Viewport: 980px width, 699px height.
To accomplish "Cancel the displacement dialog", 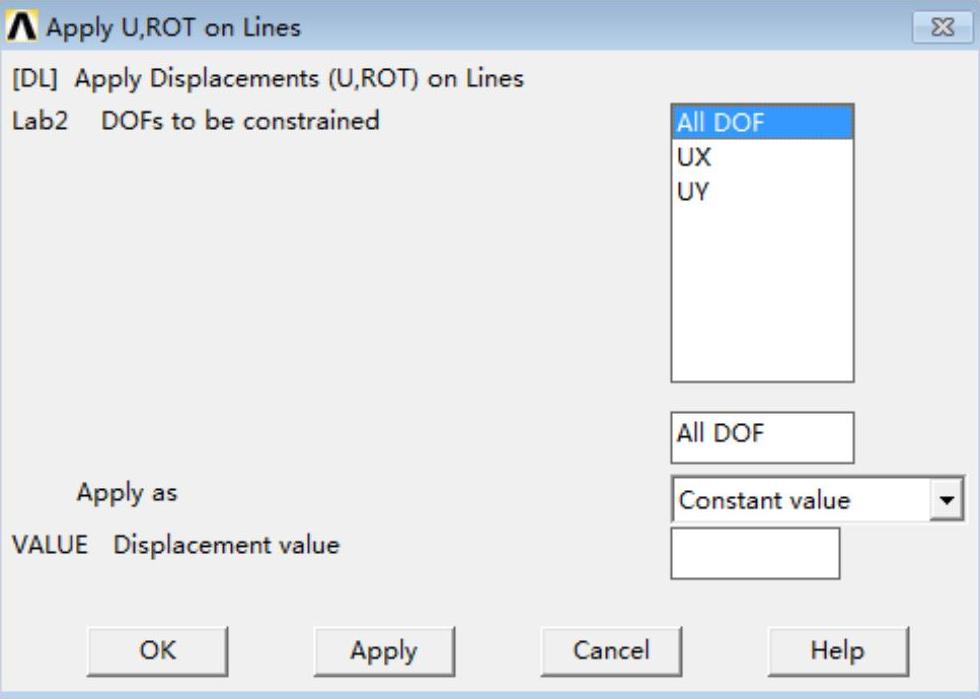I will 611,651.
